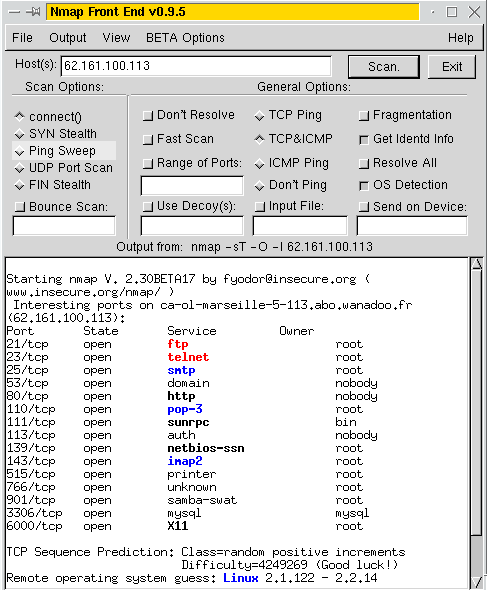Open the BETA Options menu
This screenshot has width=487, height=590.
pos(185,38)
